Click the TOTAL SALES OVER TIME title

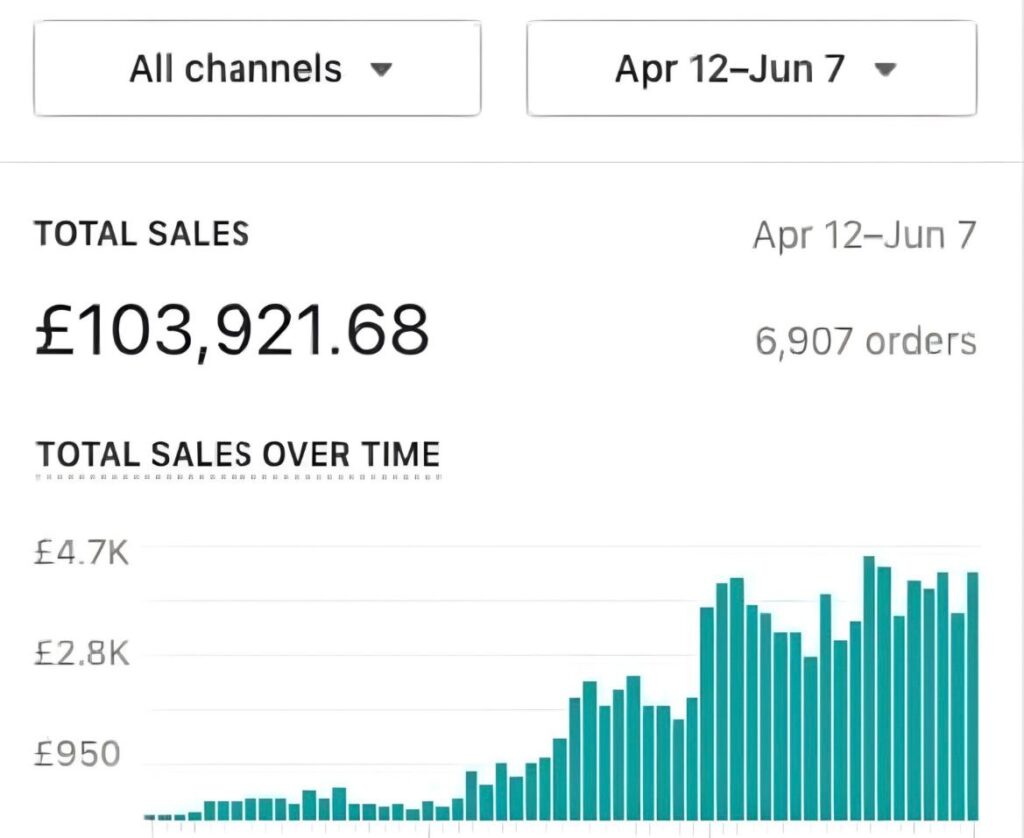point(238,454)
